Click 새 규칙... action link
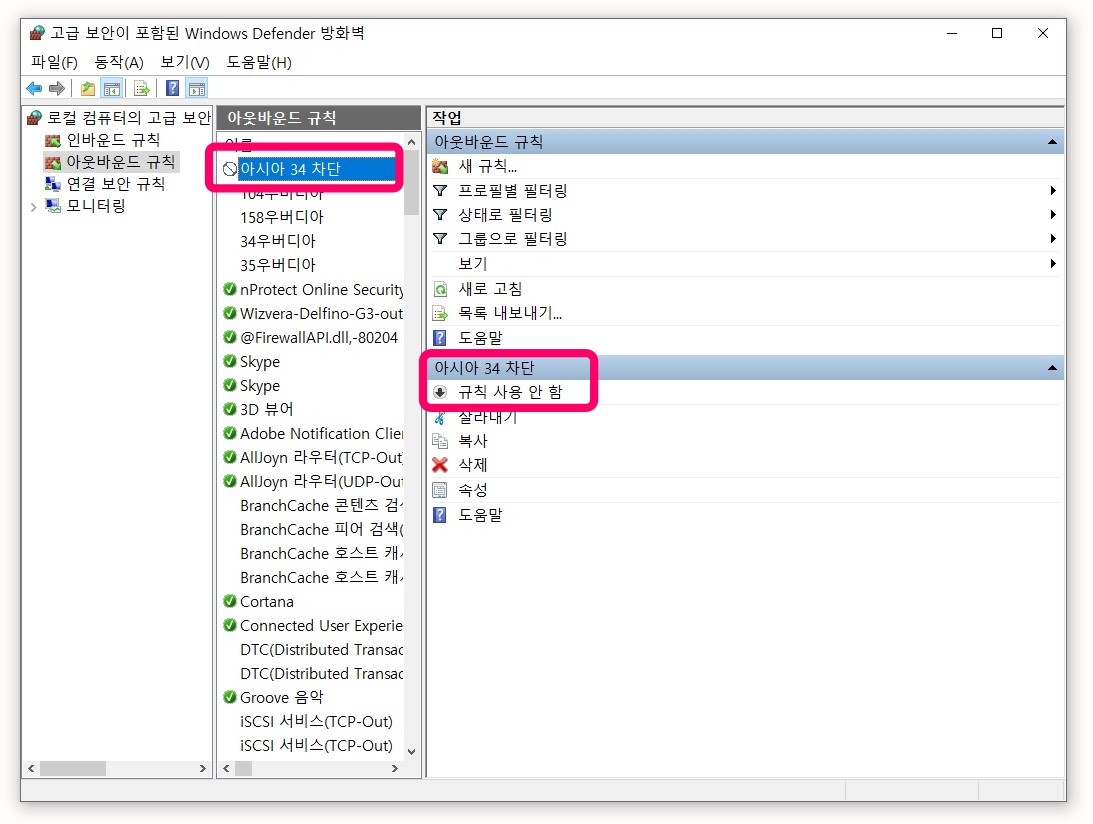Image resolution: width=1093 pixels, height=824 pixels. (x=487, y=167)
